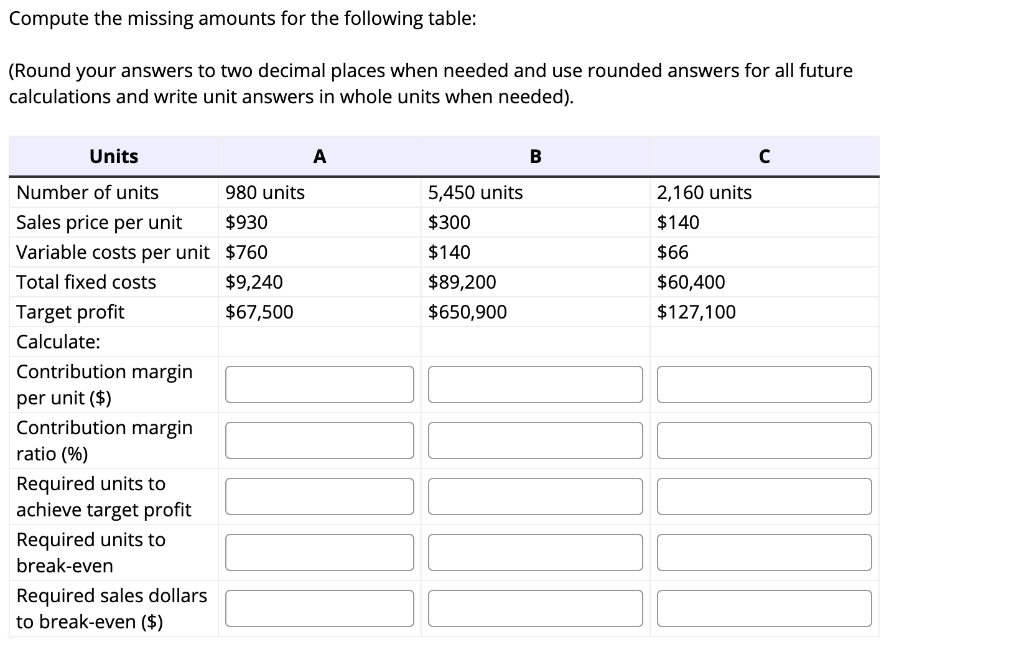
Task: Select the target profit units field for column A
Action: coord(319,495)
